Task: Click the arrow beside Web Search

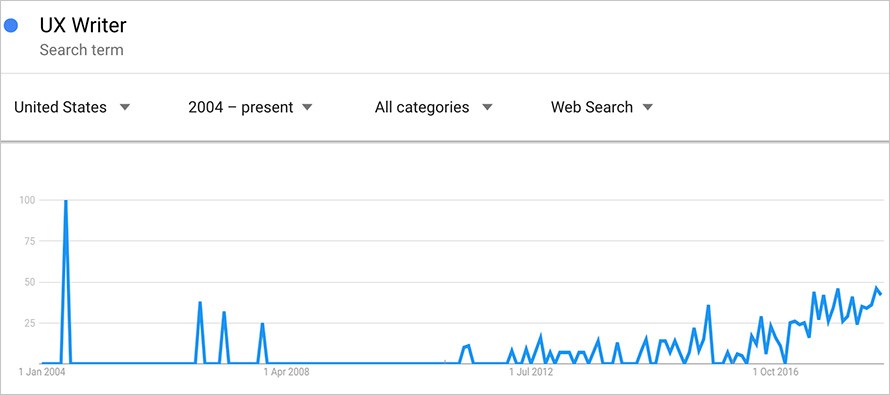Action: pos(648,107)
